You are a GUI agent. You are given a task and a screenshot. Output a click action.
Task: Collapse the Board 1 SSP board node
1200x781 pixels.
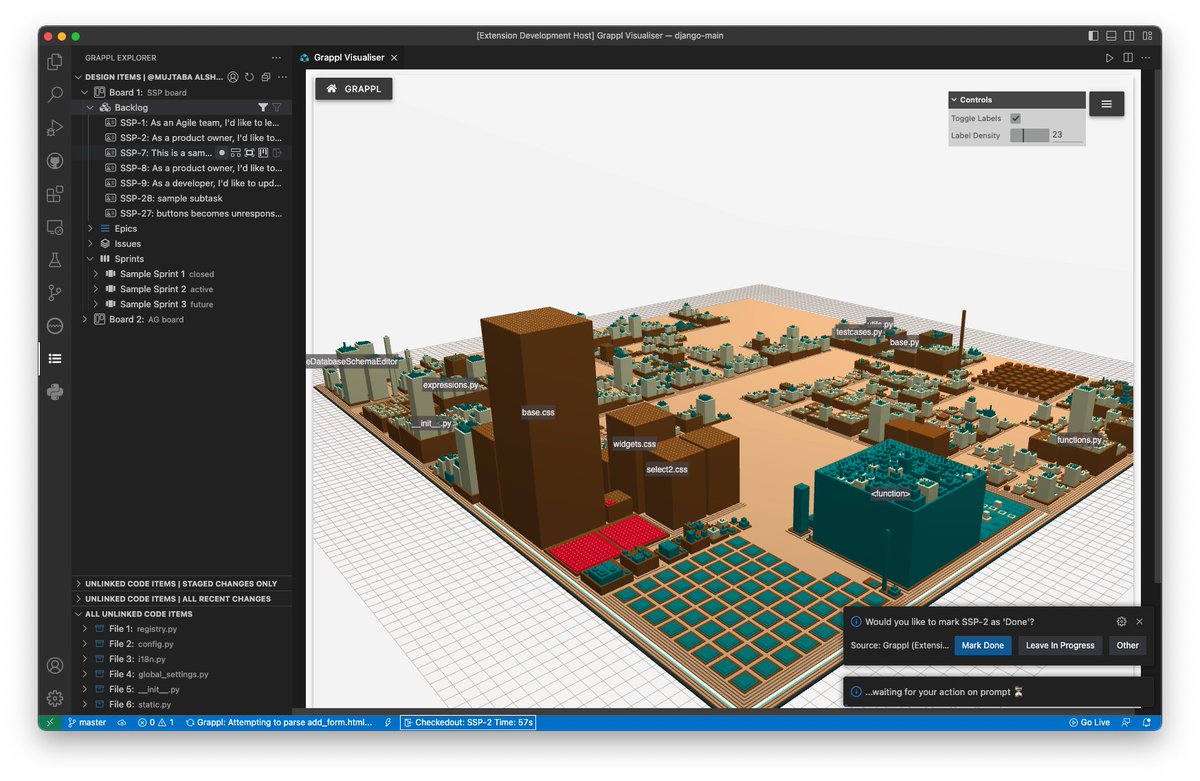click(85, 92)
